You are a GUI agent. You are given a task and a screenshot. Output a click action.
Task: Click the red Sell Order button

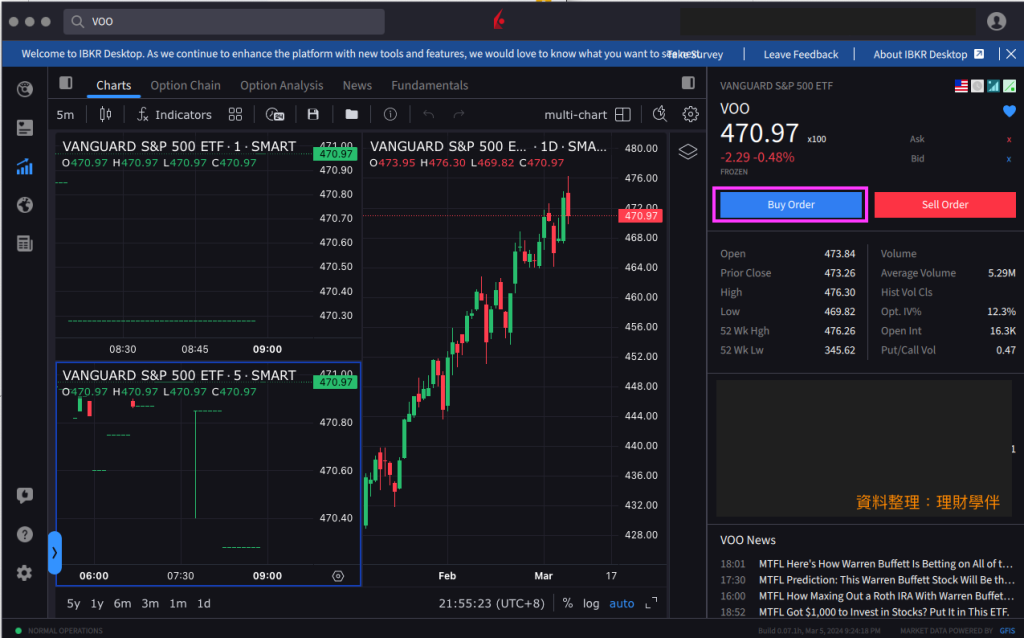pyautogui.click(x=944, y=205)
